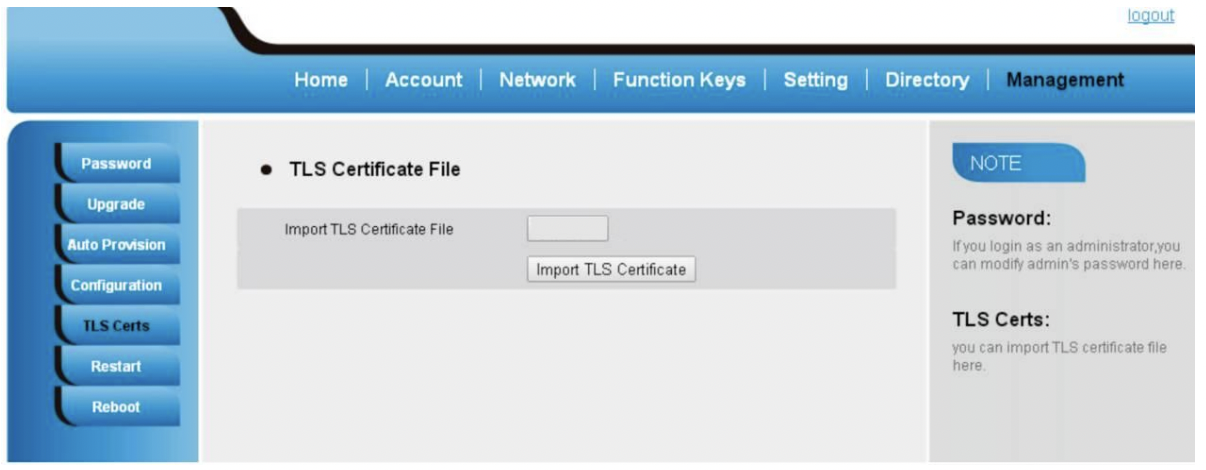Click the logout link
Viewport: 1206px width, 470px height.
[1150, 16]
